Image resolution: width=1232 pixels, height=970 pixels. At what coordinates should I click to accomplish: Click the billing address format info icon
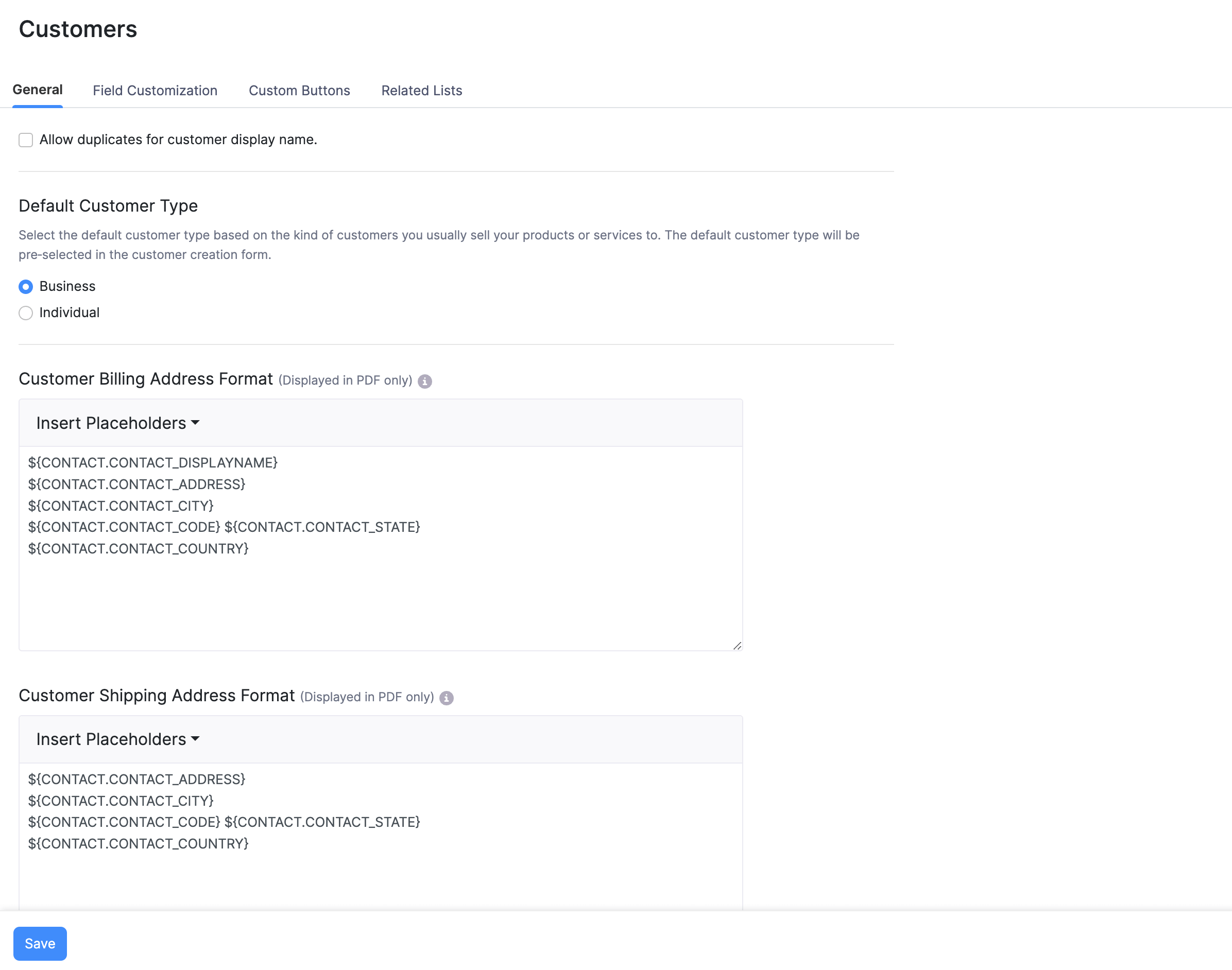(425, 380)
